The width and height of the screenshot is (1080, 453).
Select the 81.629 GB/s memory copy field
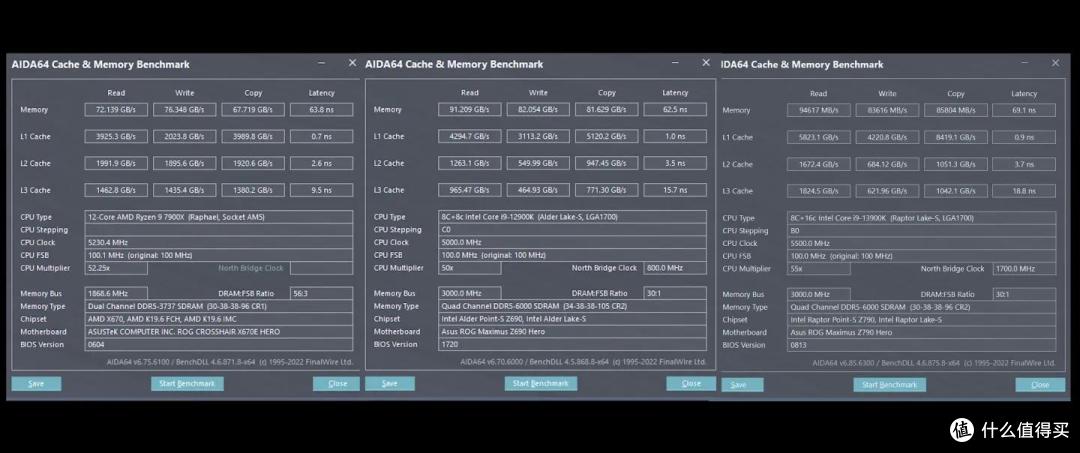coord(607,109)
